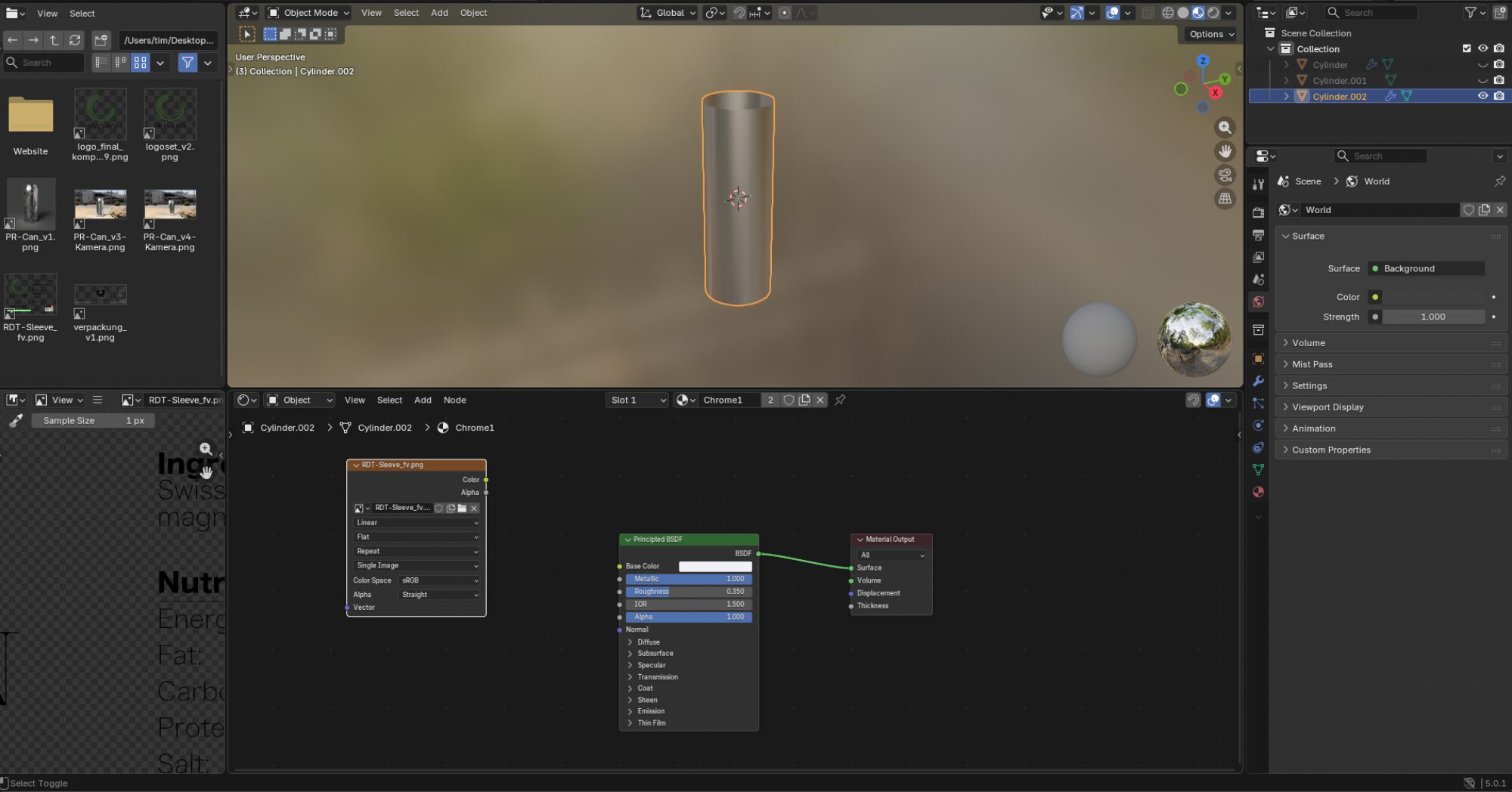
Task: Open the Object Mode dropdown
Action: 309,13
